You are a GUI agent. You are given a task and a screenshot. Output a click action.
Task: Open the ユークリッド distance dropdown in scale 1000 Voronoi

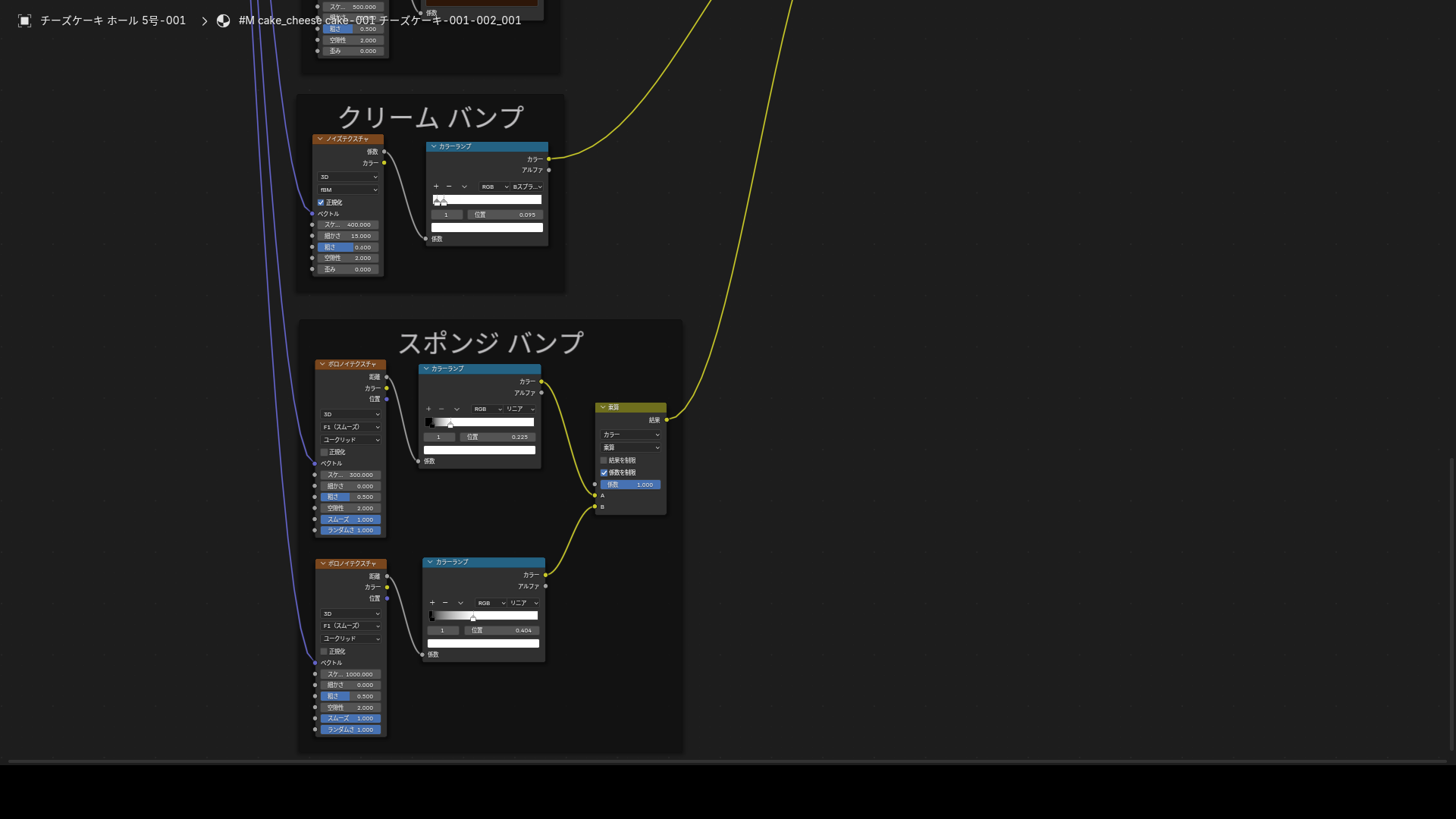point(351,639)
